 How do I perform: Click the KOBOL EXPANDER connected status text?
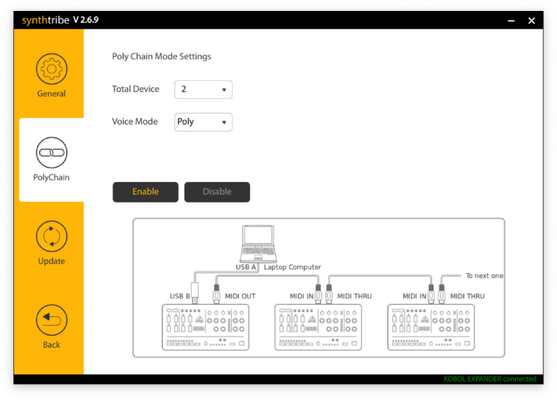490,379
